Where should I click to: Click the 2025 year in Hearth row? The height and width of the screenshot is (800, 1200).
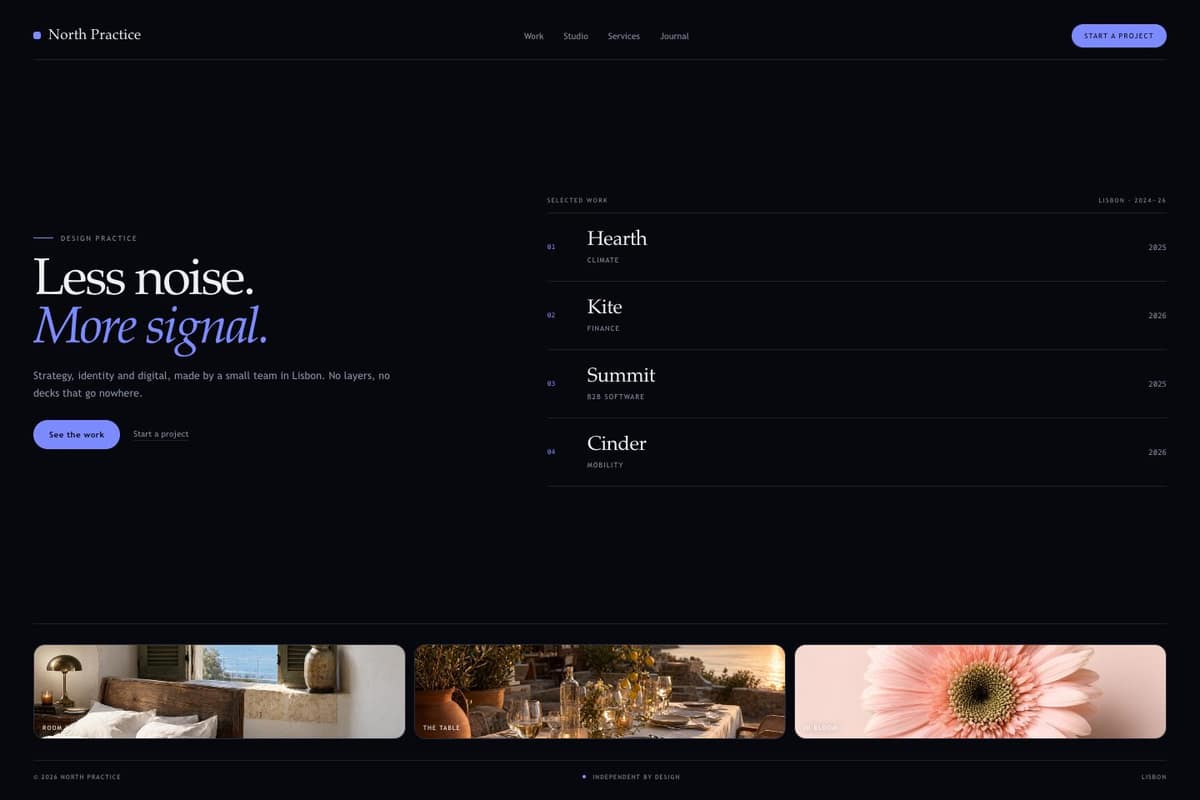click(1157, 247)
